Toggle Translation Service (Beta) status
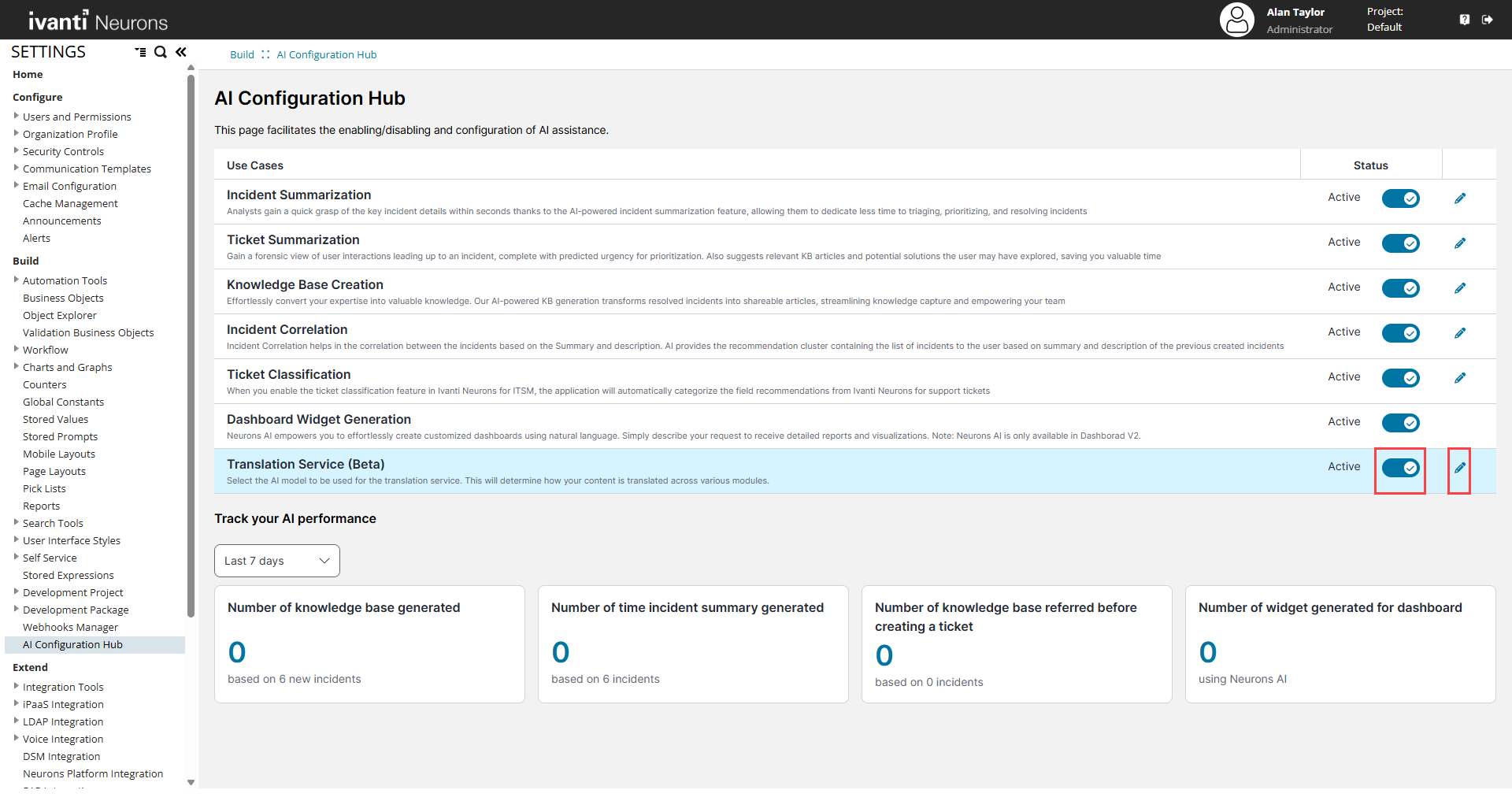Screen dimensions: 1512x812 pyautogui.click(x=1401, y=468)
